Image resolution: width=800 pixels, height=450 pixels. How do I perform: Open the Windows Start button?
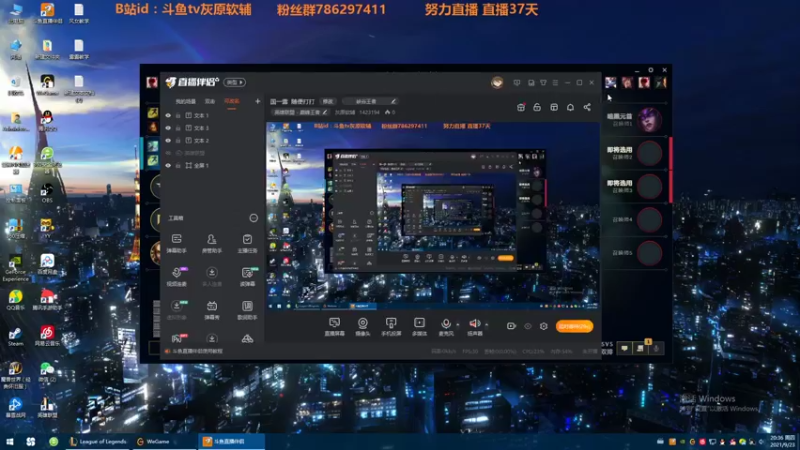[x=9, y=442]
